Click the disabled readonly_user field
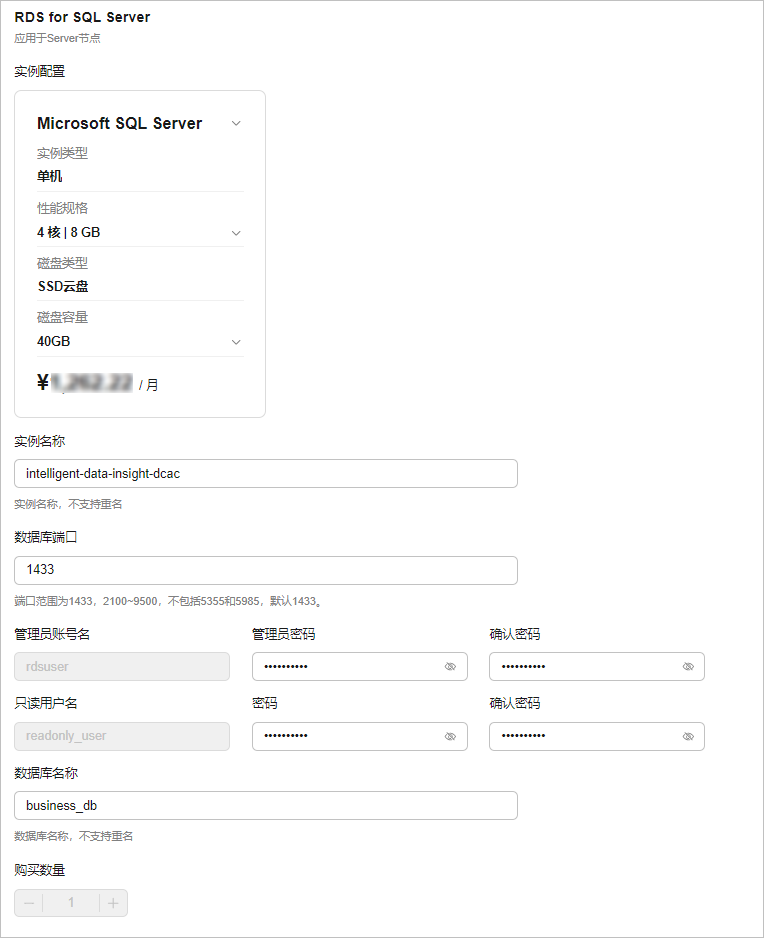This screenshot has width=764, height=938. [x=122, y=736]
